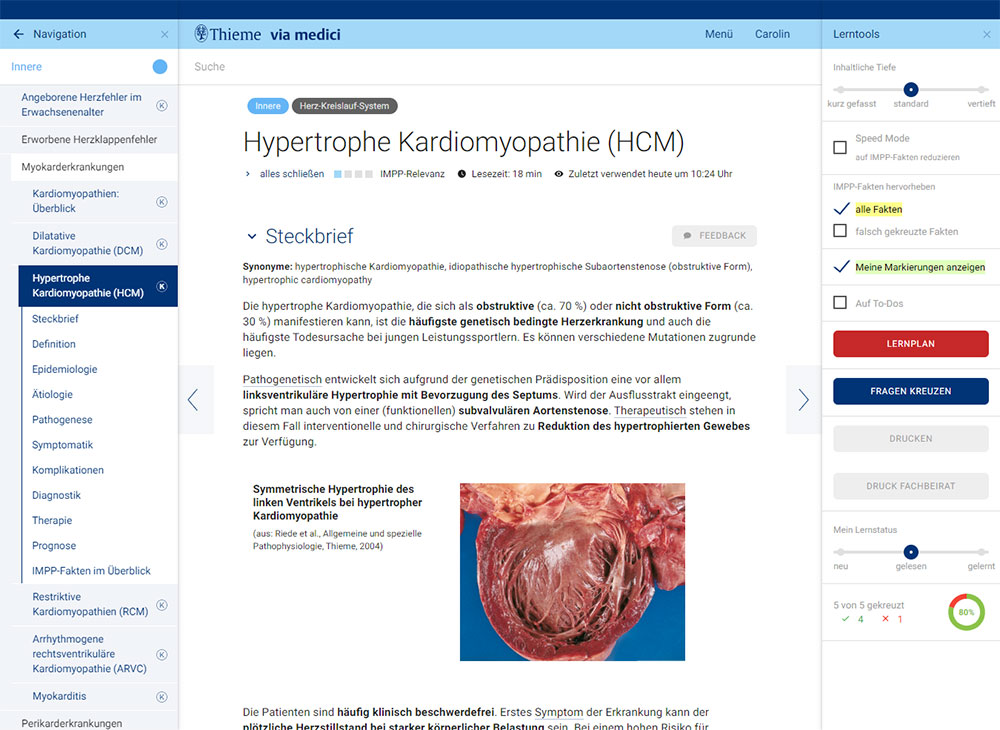Set Inhaltliche Tiefe slider to vertieft
Image resolution: width=1000 pixels, height=730 pixels.
982,90
